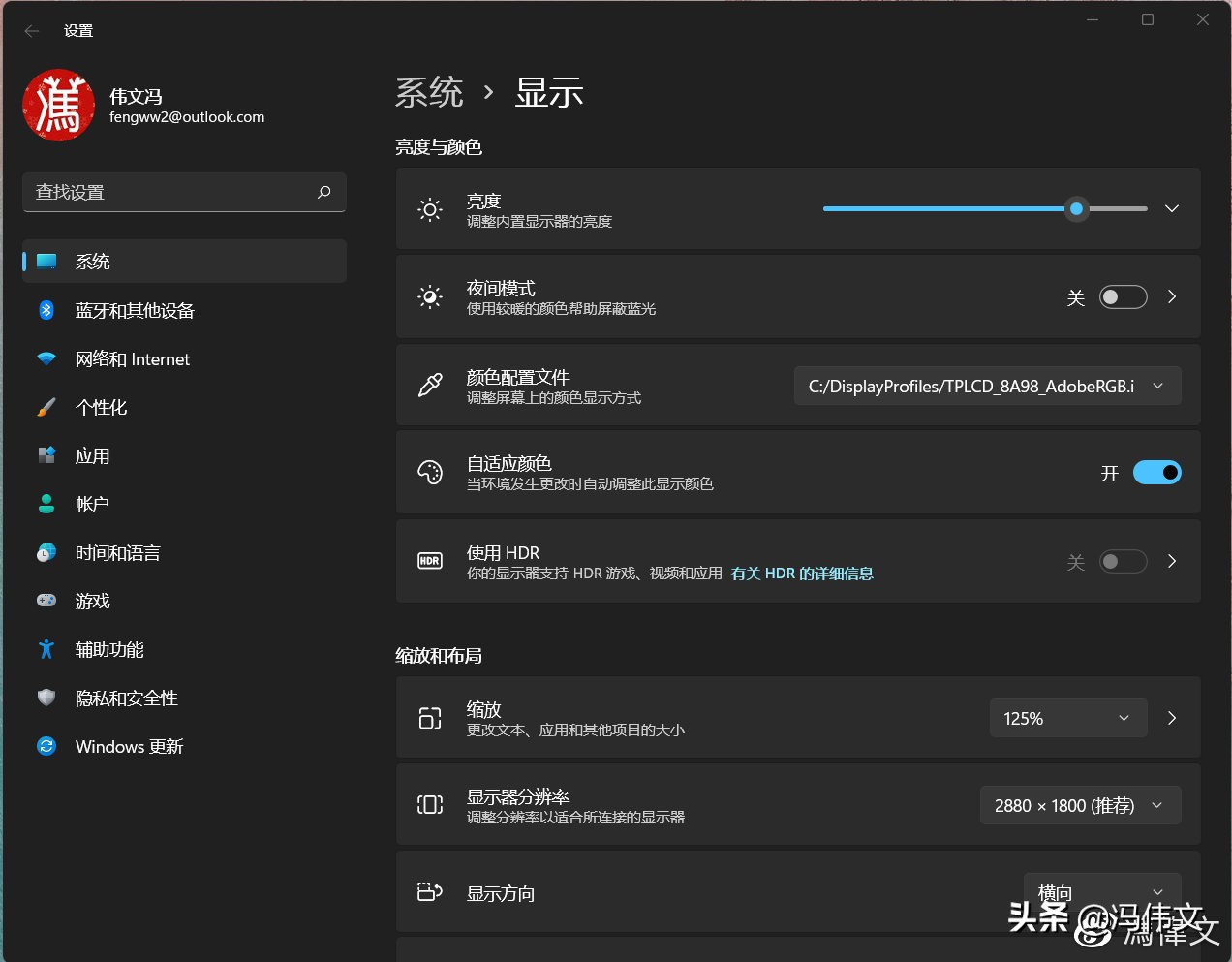The image size is (1232, 962).
Task: Enable the 使用 HDR switch
Action: tap(1123, 561)
